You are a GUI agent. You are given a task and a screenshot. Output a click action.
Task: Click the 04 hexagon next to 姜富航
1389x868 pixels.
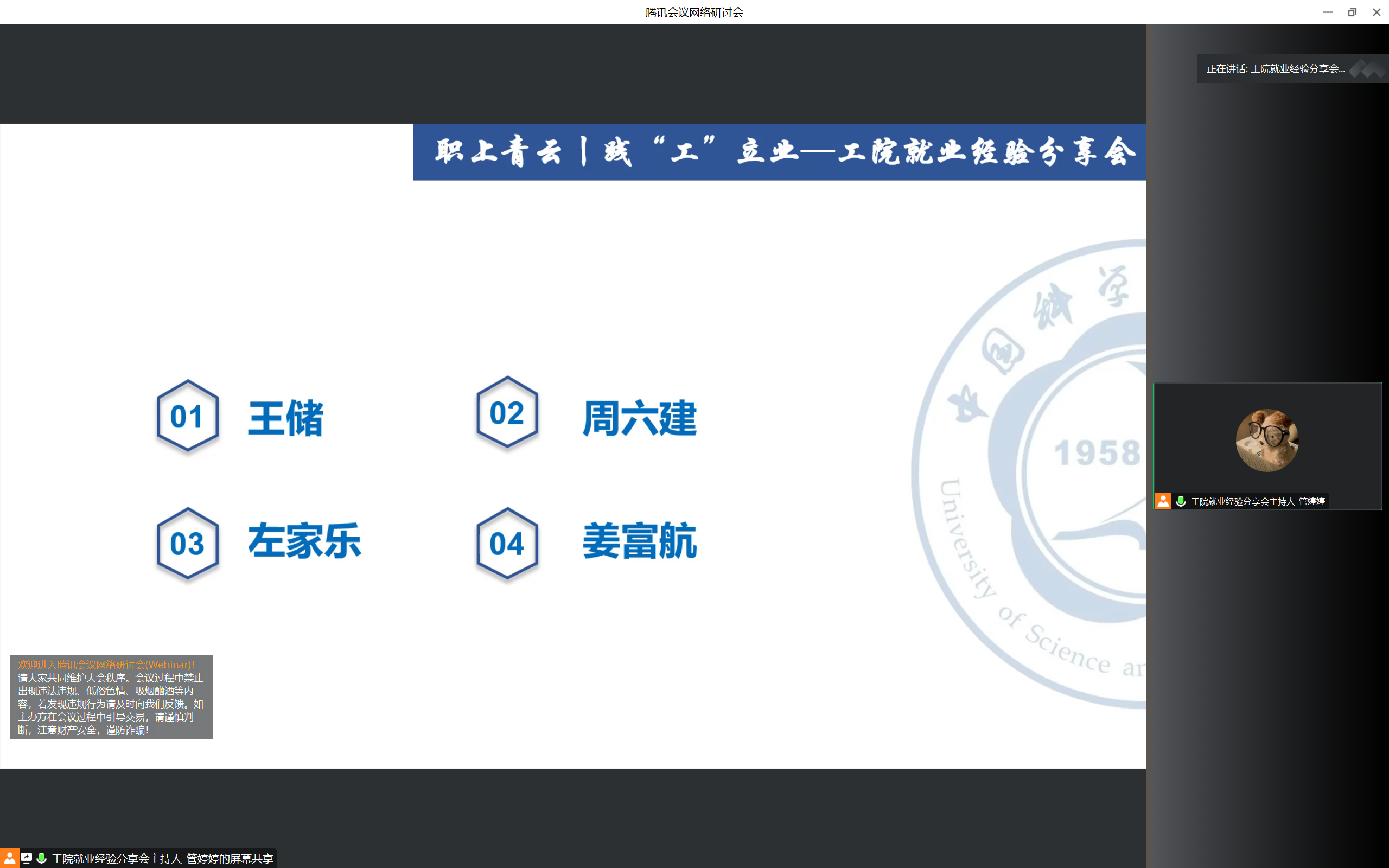[507, 543]
